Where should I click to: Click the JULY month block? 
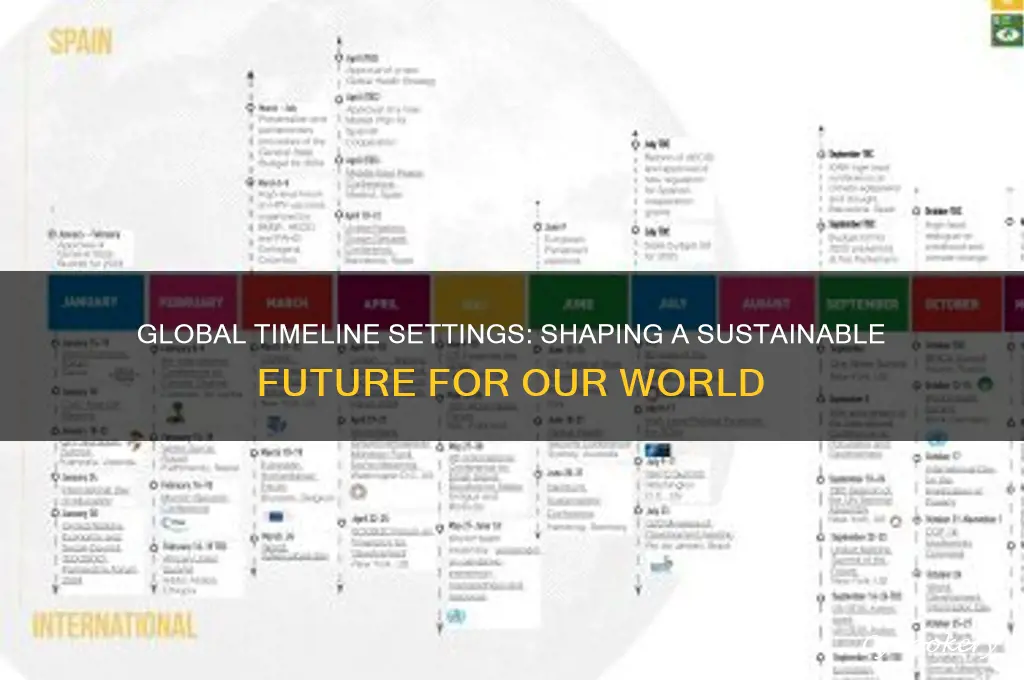pos(673,302)
